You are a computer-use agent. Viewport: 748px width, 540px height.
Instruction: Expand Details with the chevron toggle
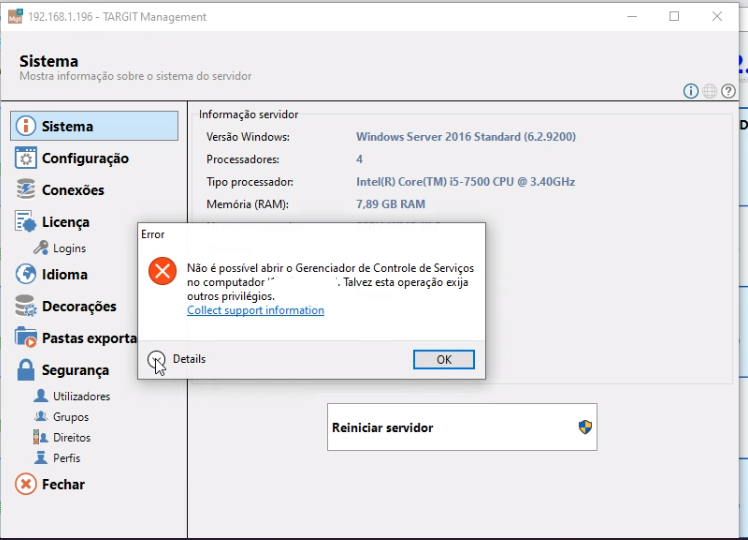[x=156, y=359]
